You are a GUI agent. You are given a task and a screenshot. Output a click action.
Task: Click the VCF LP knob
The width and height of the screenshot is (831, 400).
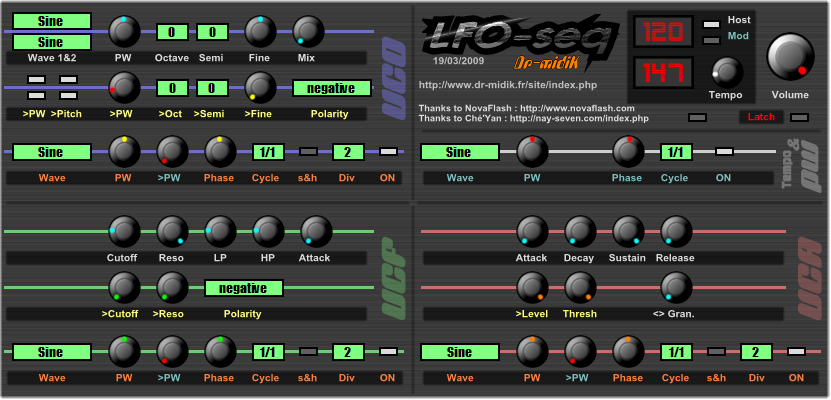click(220, 232)
